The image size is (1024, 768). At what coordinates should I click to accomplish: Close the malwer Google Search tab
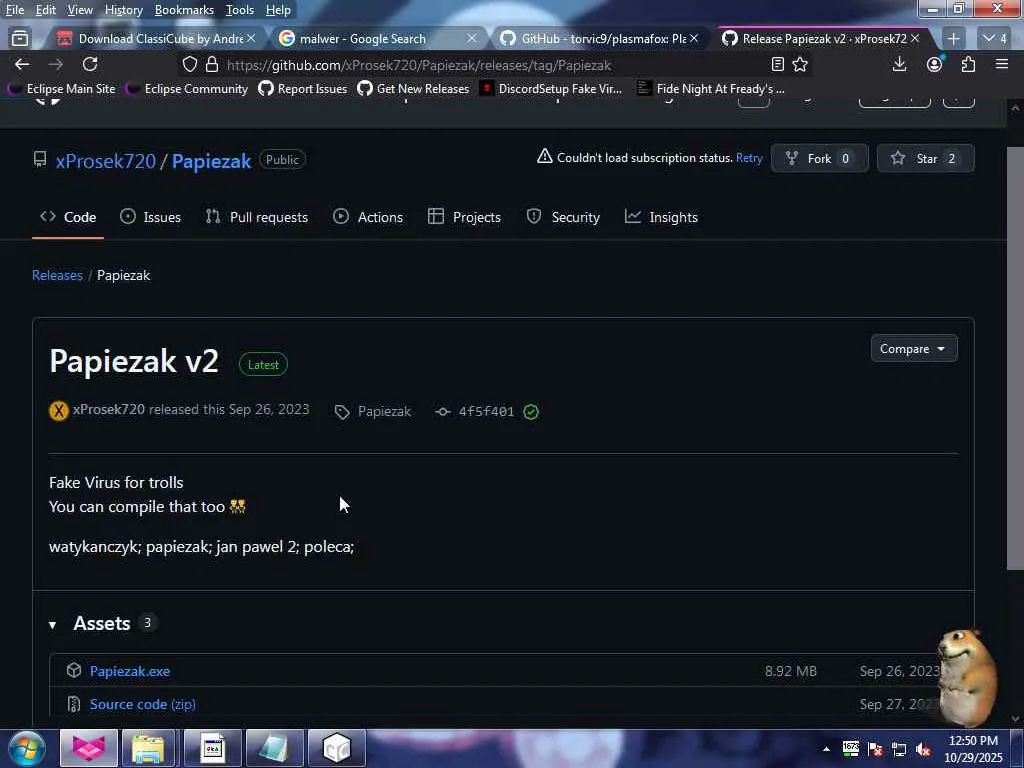click(472, 39)
